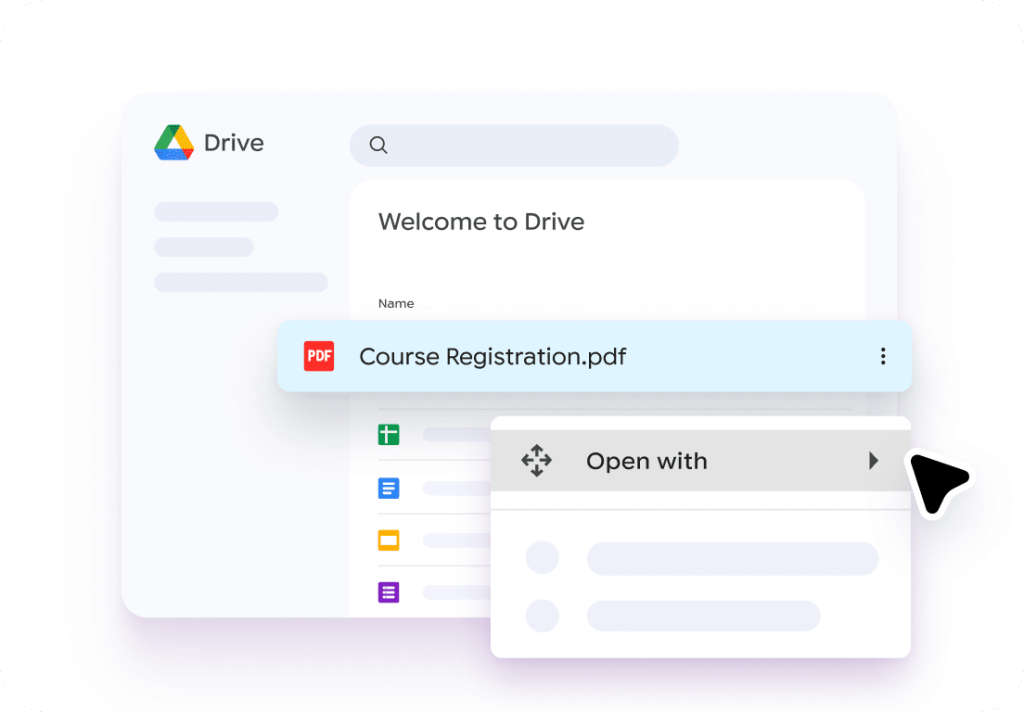1024x712 pixels.
Task: Sort files by the Name column header
Action: click(x=395, y=303)
